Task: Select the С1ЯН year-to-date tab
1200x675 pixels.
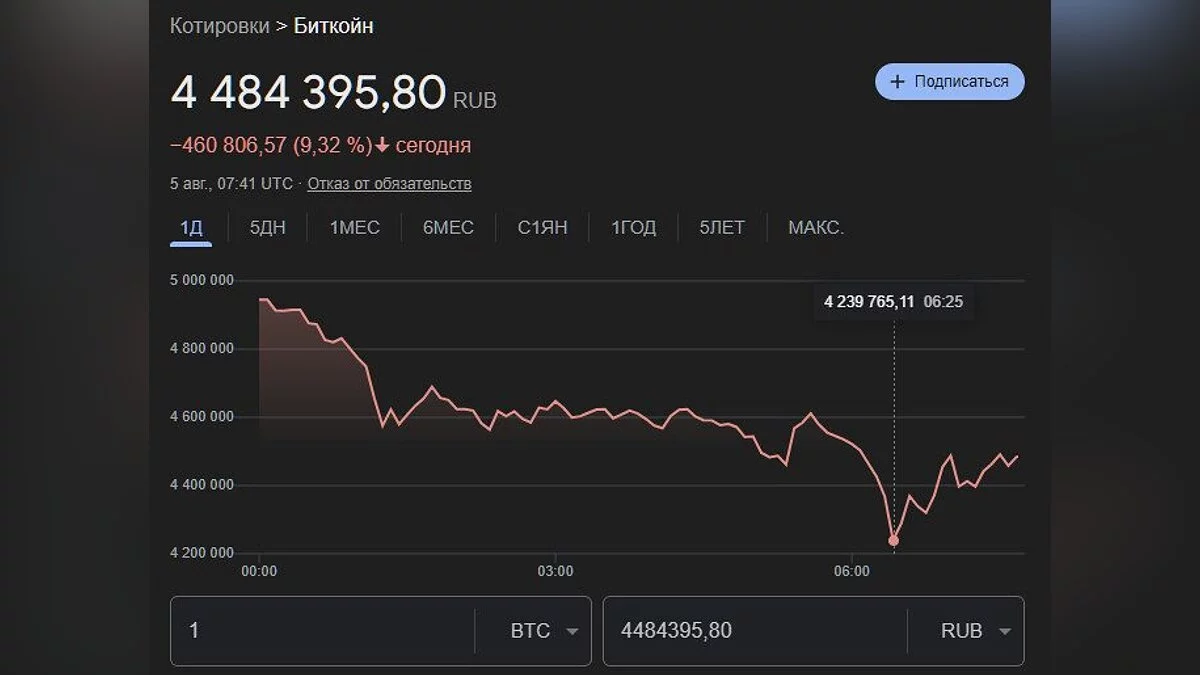Action: [x=542, y=228]
